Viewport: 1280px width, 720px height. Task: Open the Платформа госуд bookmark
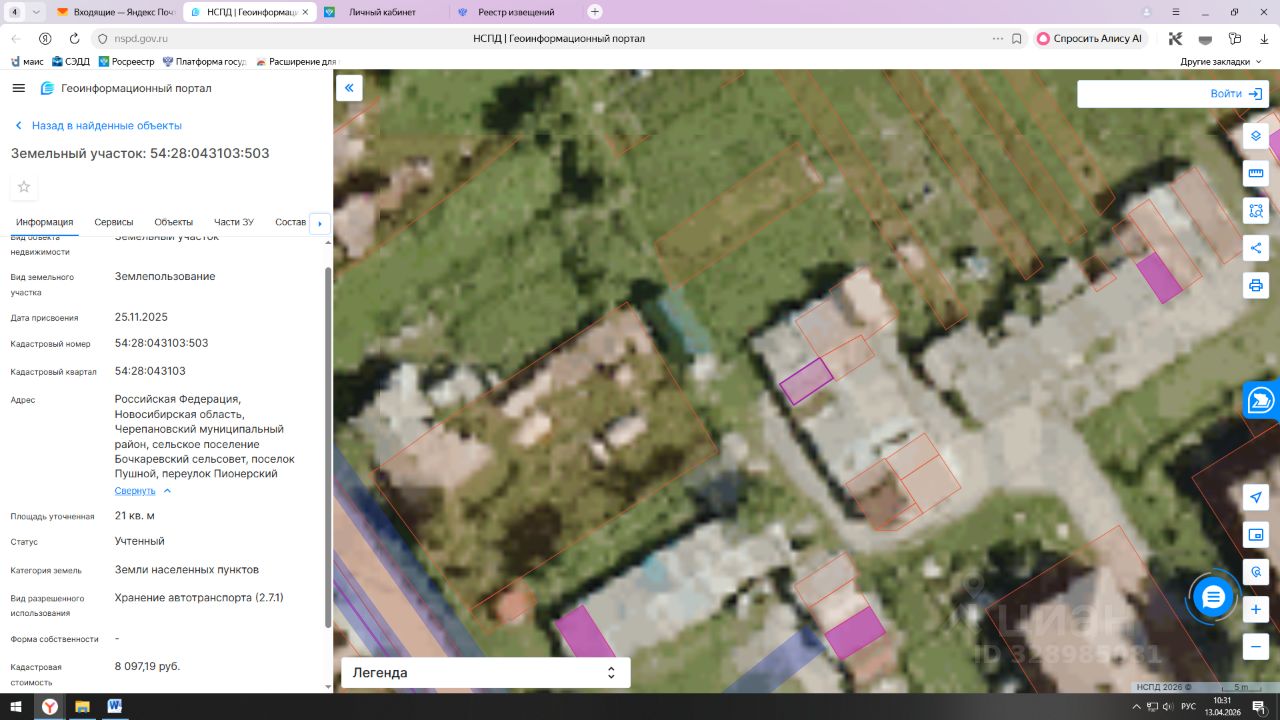click(204, 62)
